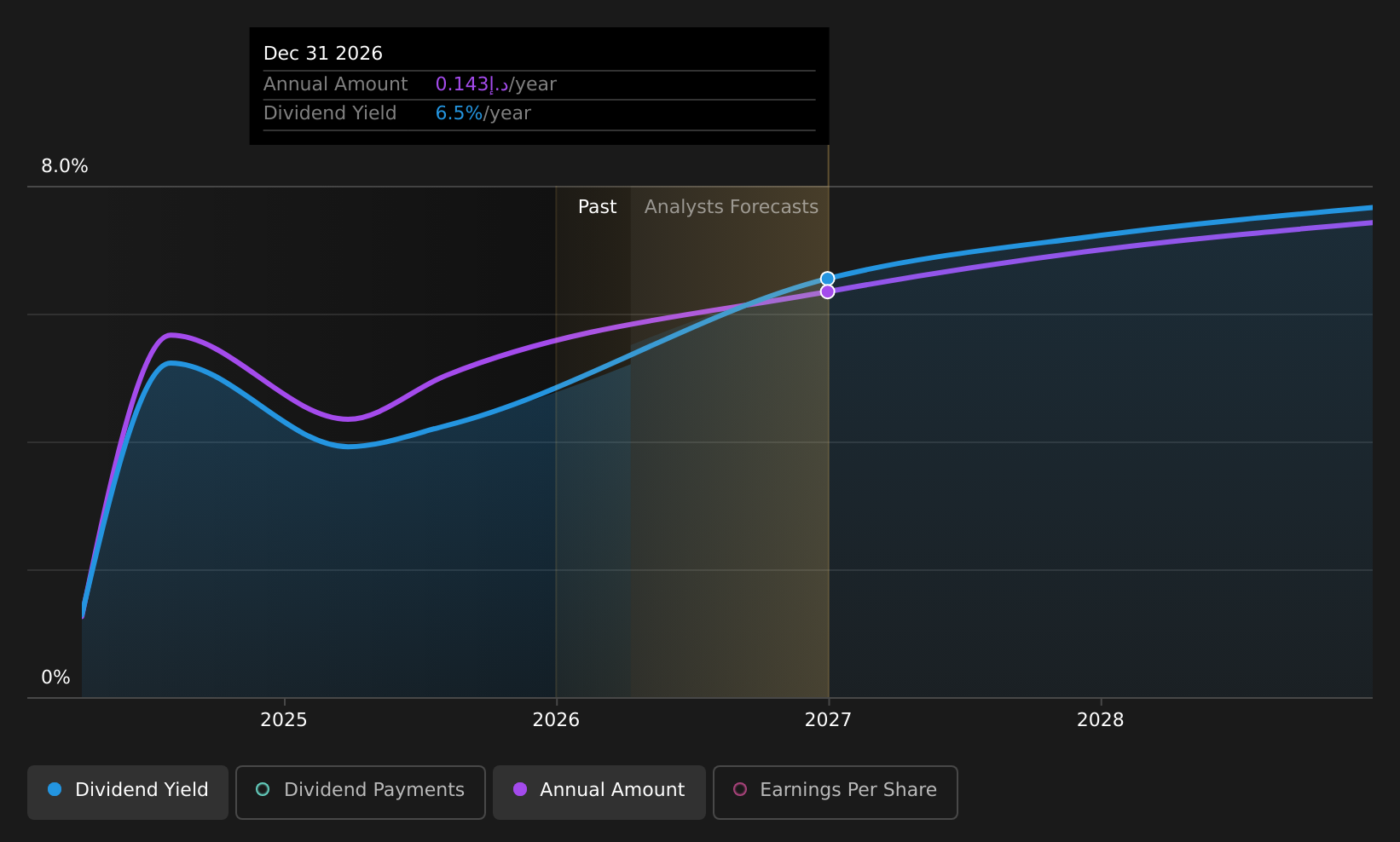Click the pink ring in Earnings Per Share legend
This screenshot has width=1400, height=842.
[x=740, y=789]
